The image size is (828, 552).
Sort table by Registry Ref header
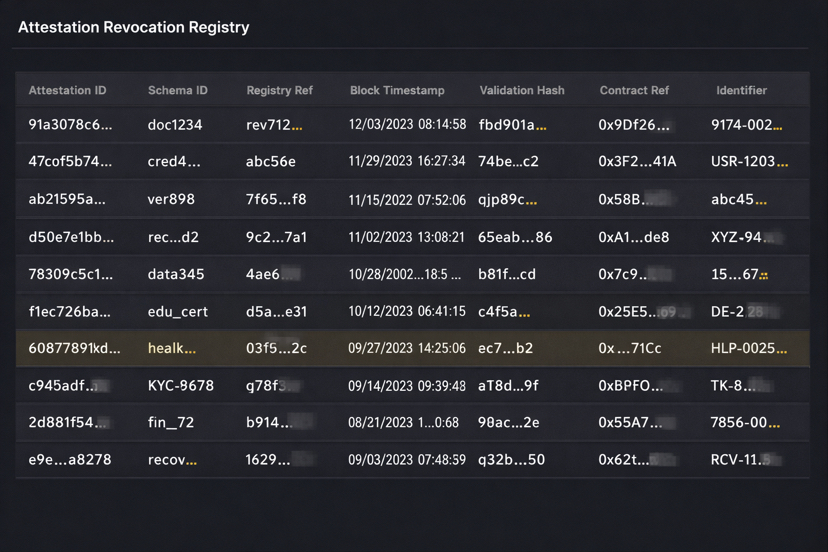click(279, 90)
